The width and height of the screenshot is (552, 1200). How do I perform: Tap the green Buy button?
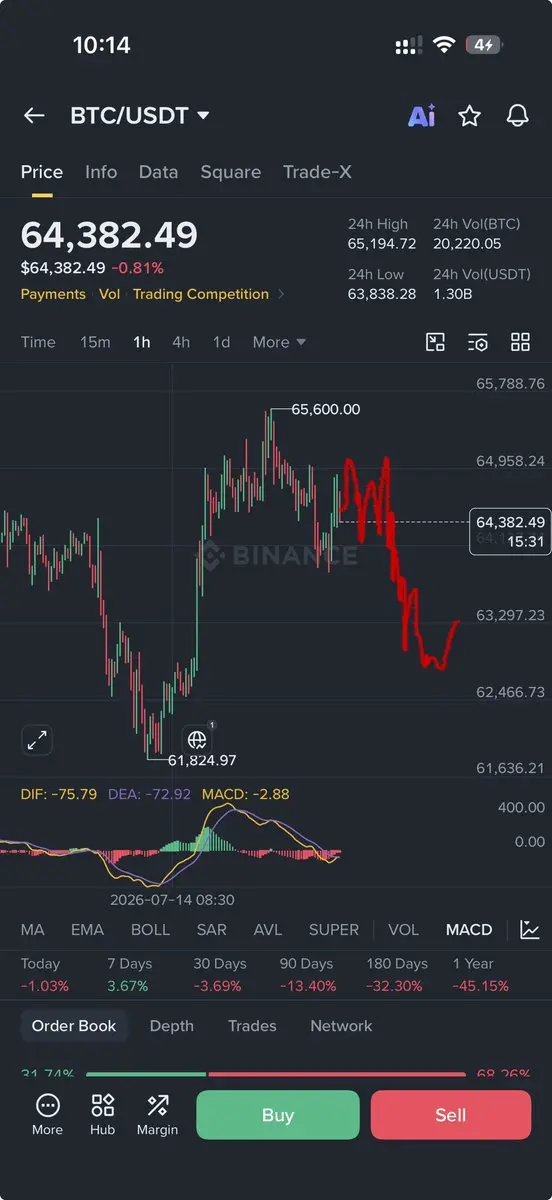[277, 1115]
